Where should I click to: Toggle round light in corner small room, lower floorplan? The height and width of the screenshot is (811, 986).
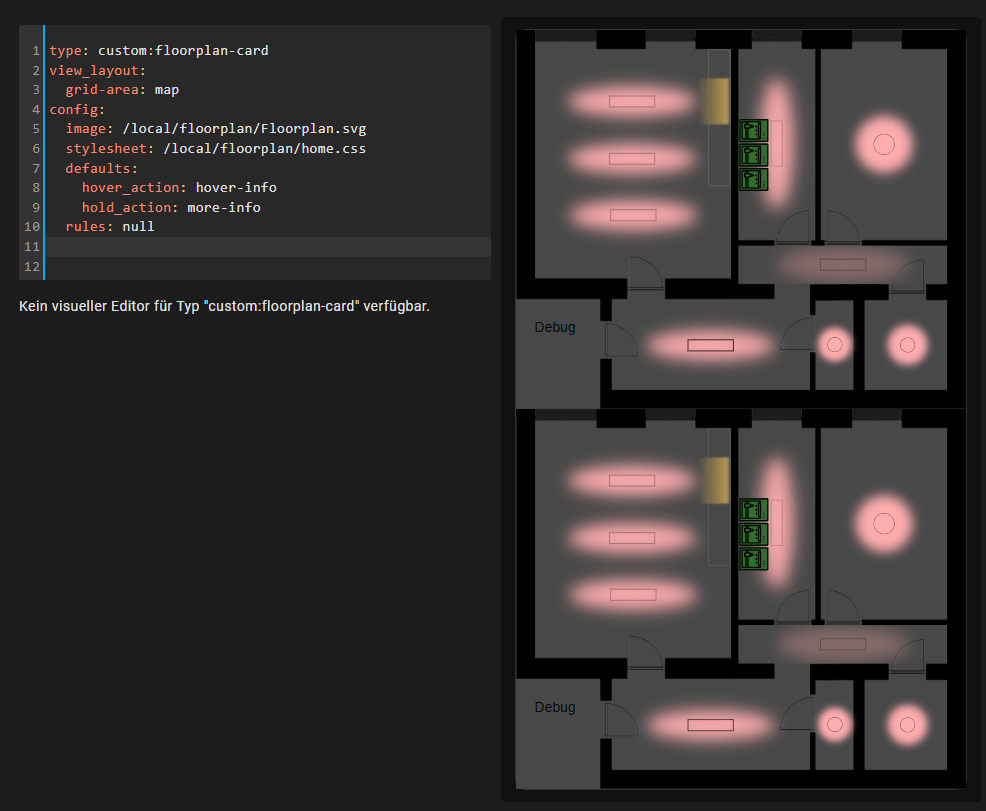[907, 725]
